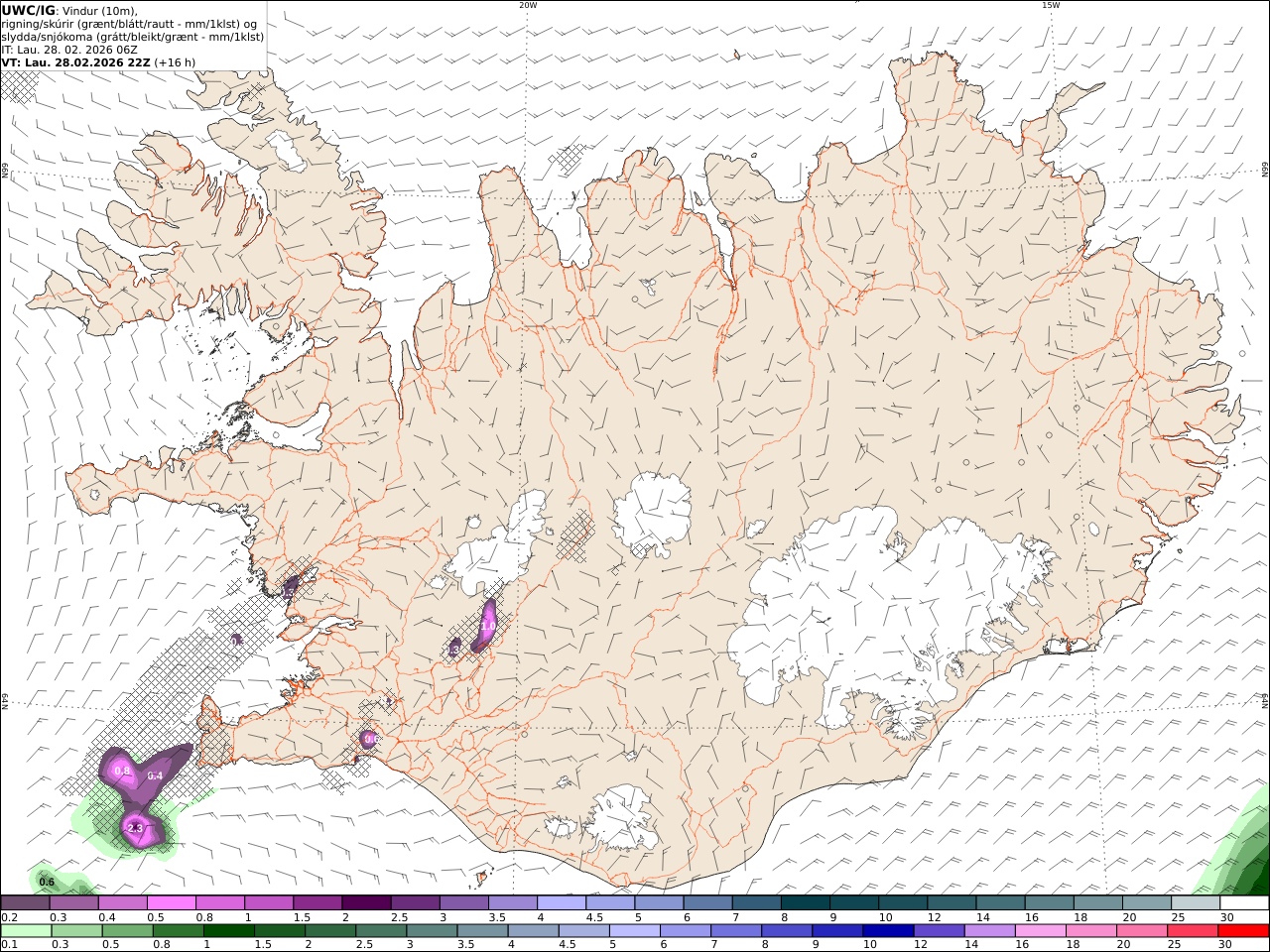Click the dark purple 2 swatch in the upper legend
1270x952 pixels.
pyautogui.click(x=366, y=903)
